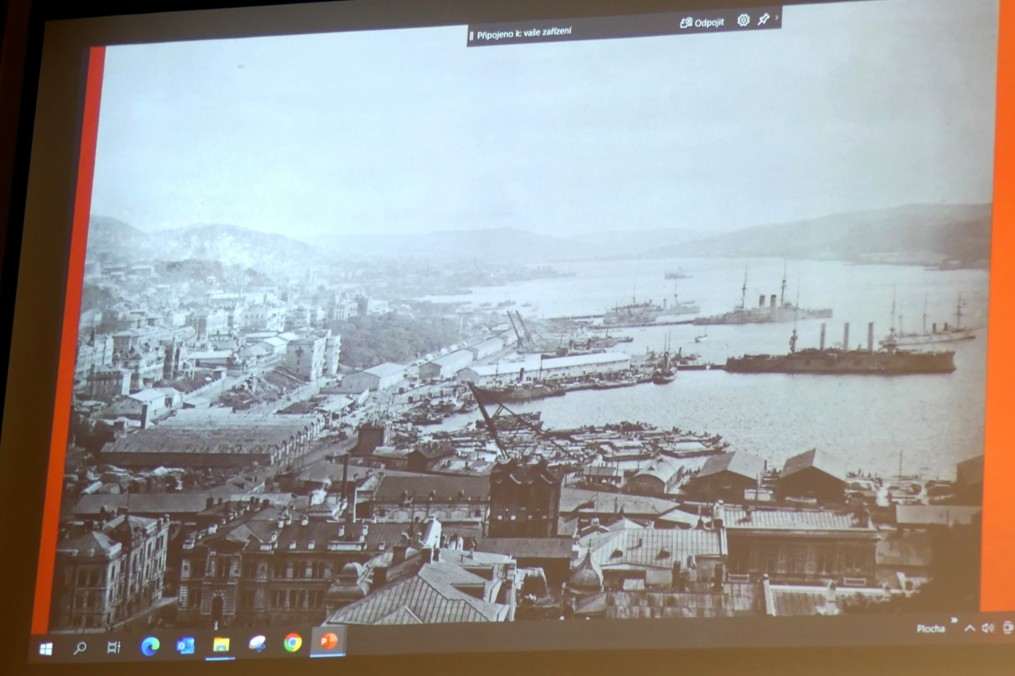
Task: Open the Snipping tool taskbar icon
Action: (257, 644)
